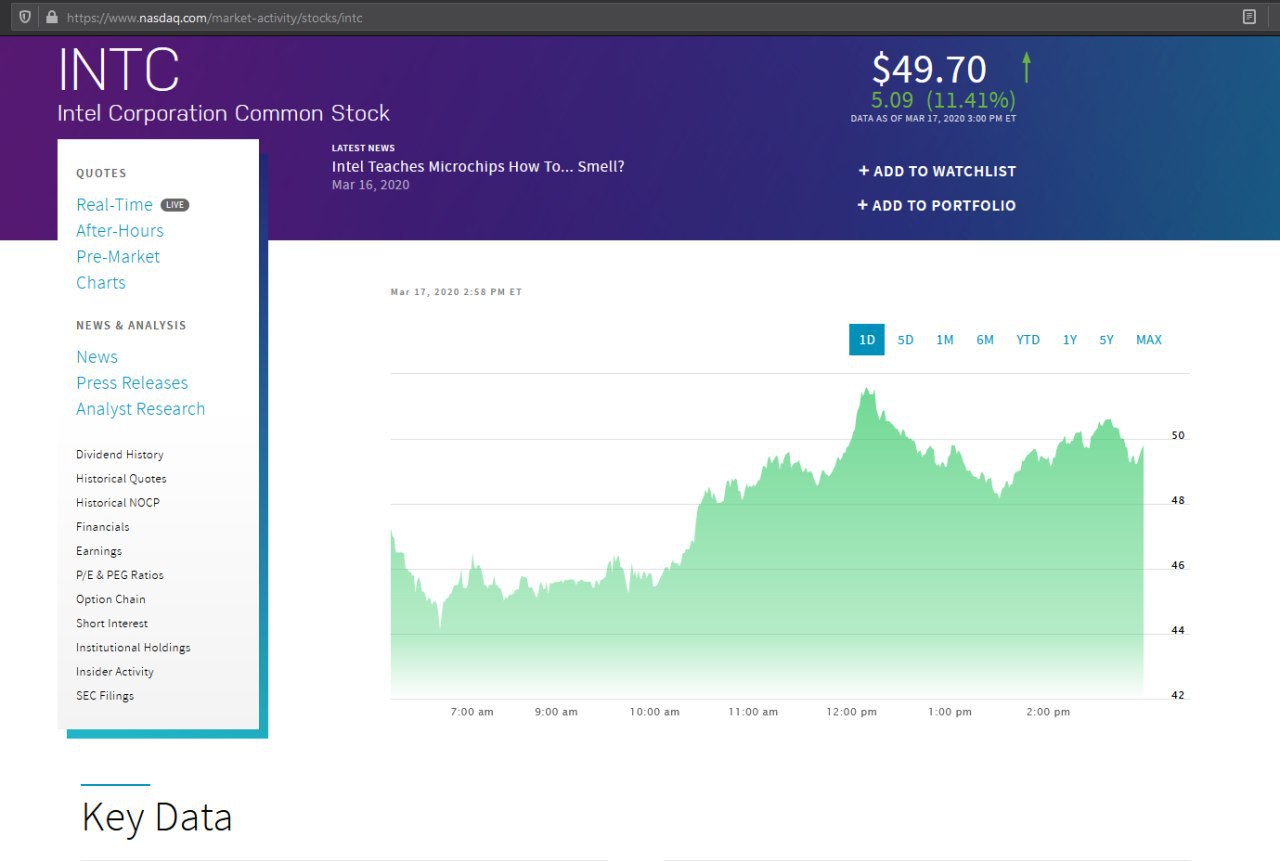Show the YTD chart range
1280x862 pixels.
click(x=1028, y=340)
